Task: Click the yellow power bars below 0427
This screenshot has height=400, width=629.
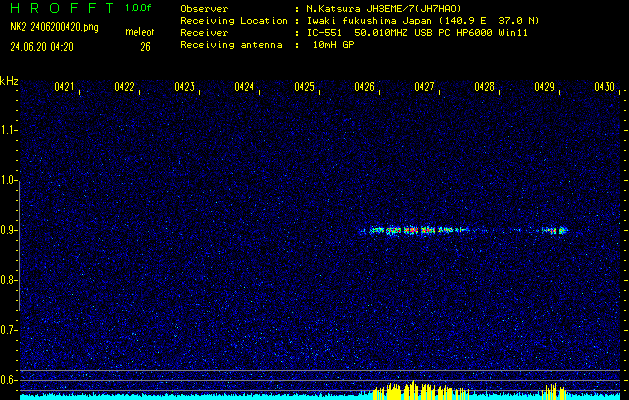Action: pos(421,390)
